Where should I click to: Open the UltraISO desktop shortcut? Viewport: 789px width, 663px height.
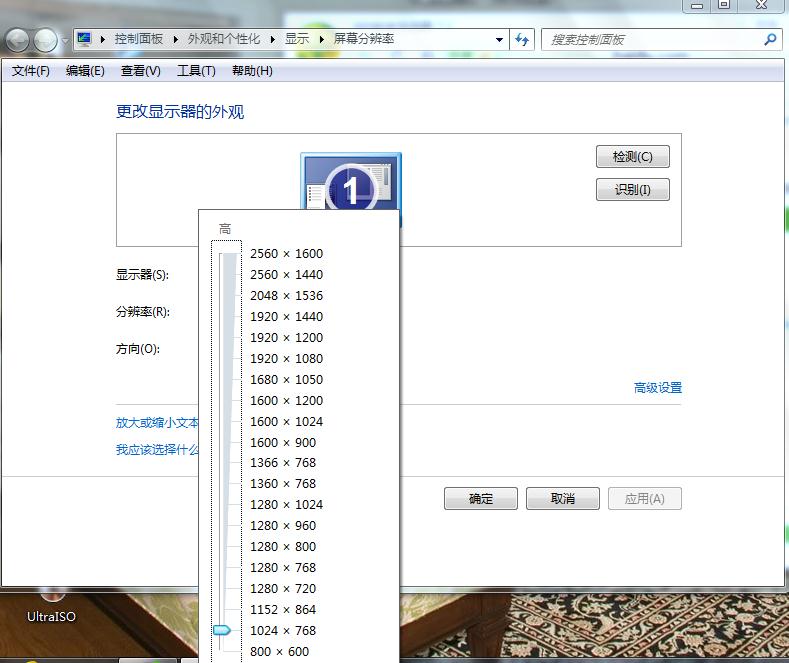(51, 607)
